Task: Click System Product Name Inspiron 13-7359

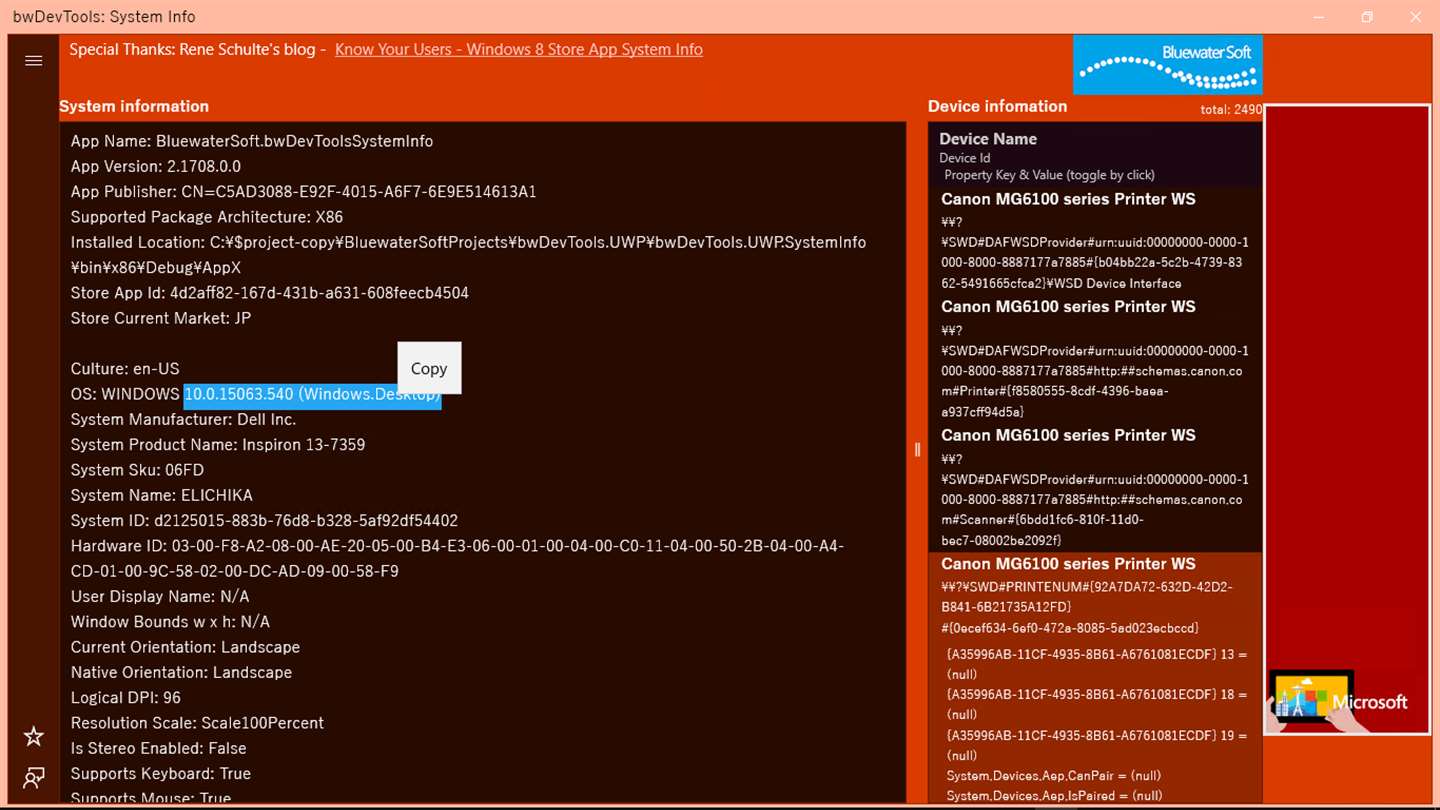Action: click(x=218, y=444)
